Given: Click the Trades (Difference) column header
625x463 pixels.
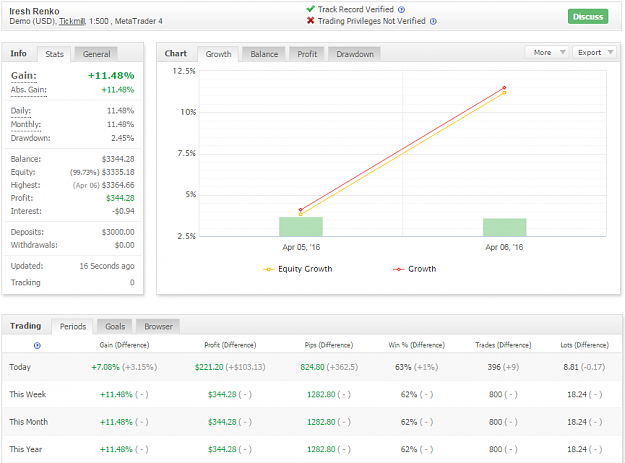Looking at the screenshot, I should [x=503, y=345].
